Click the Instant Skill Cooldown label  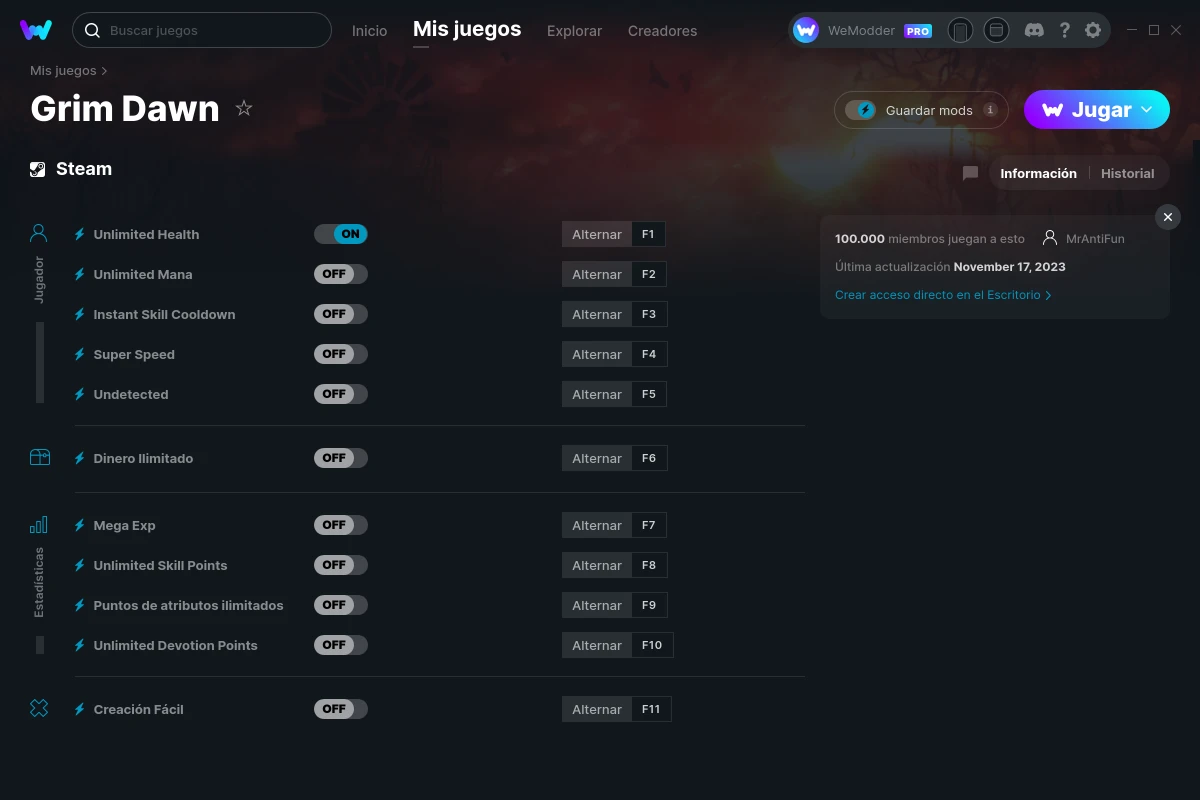tap(164, 314)
